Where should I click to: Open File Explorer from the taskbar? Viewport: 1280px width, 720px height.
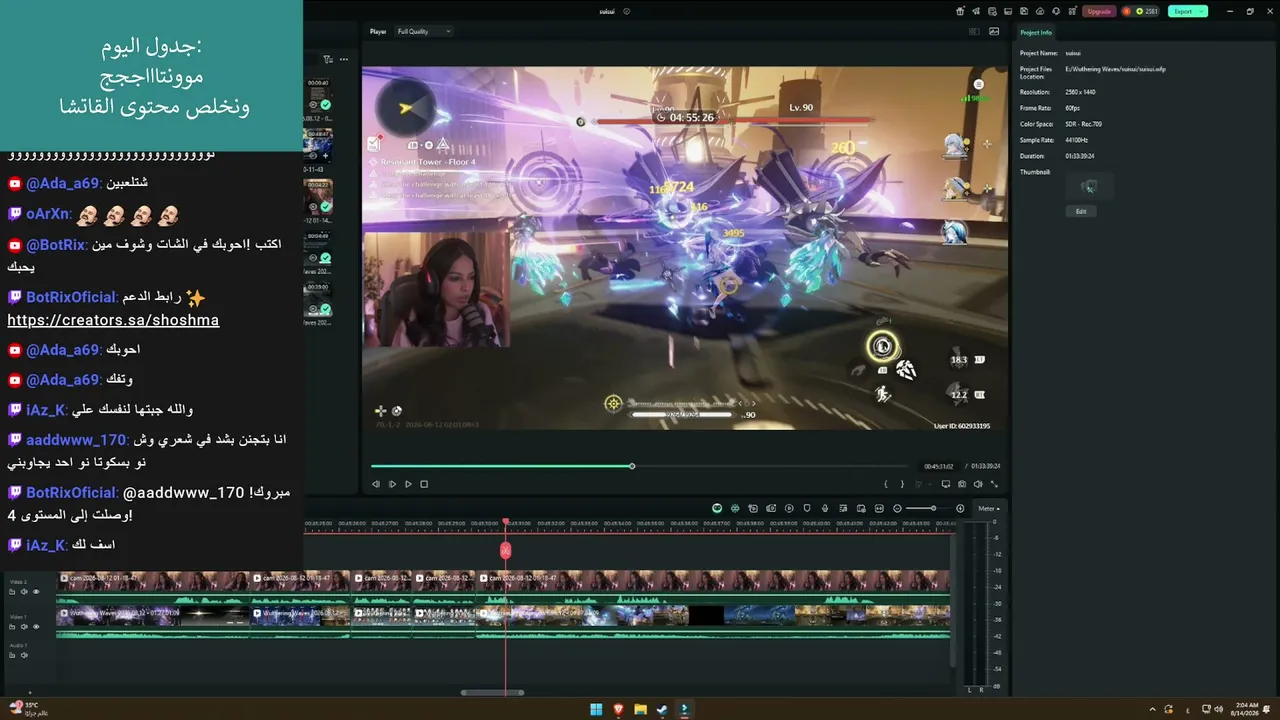(x=640, y=709)
